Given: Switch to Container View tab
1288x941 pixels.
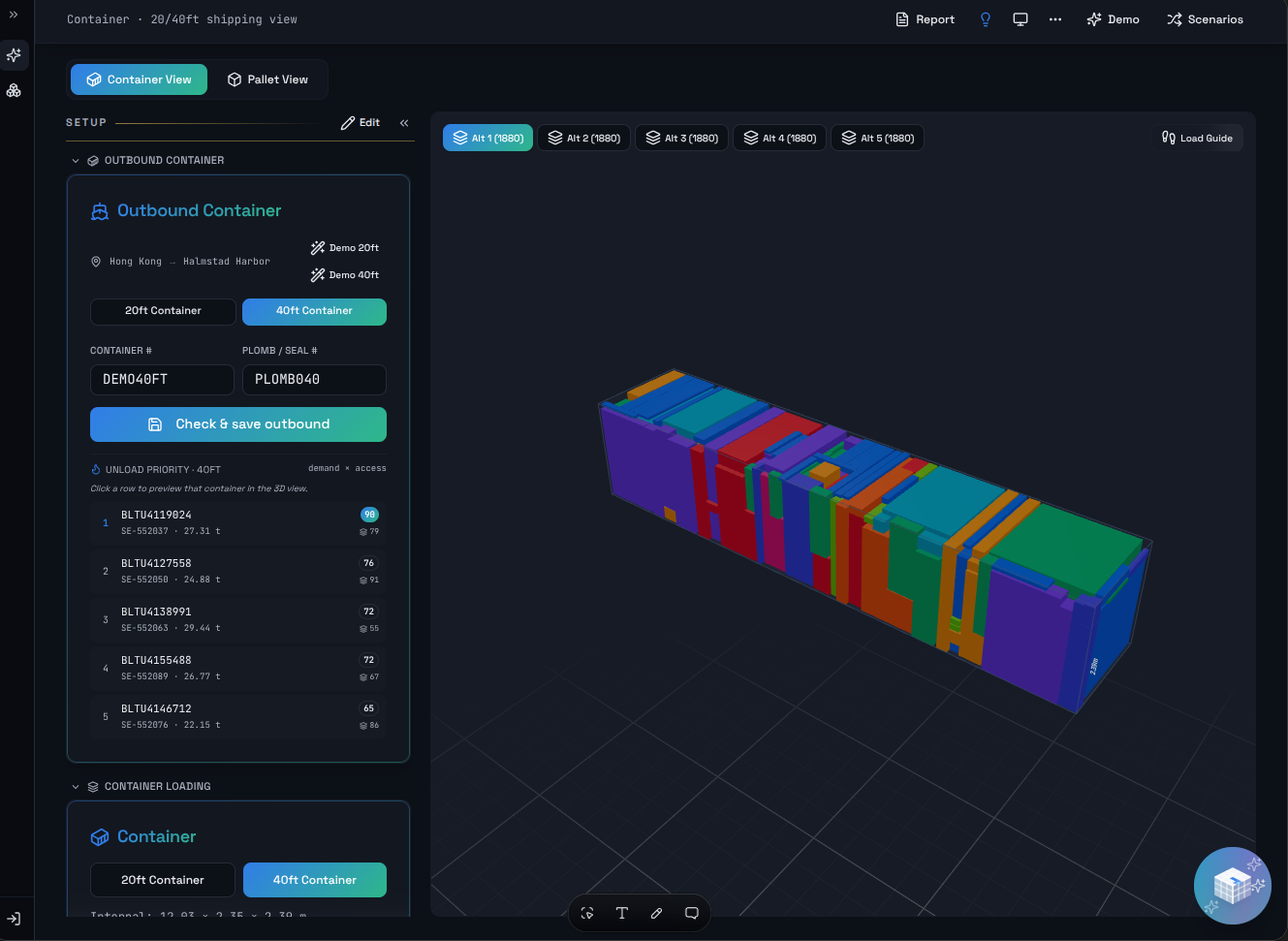Looking at the screenshot, I should tap(139, 79).
